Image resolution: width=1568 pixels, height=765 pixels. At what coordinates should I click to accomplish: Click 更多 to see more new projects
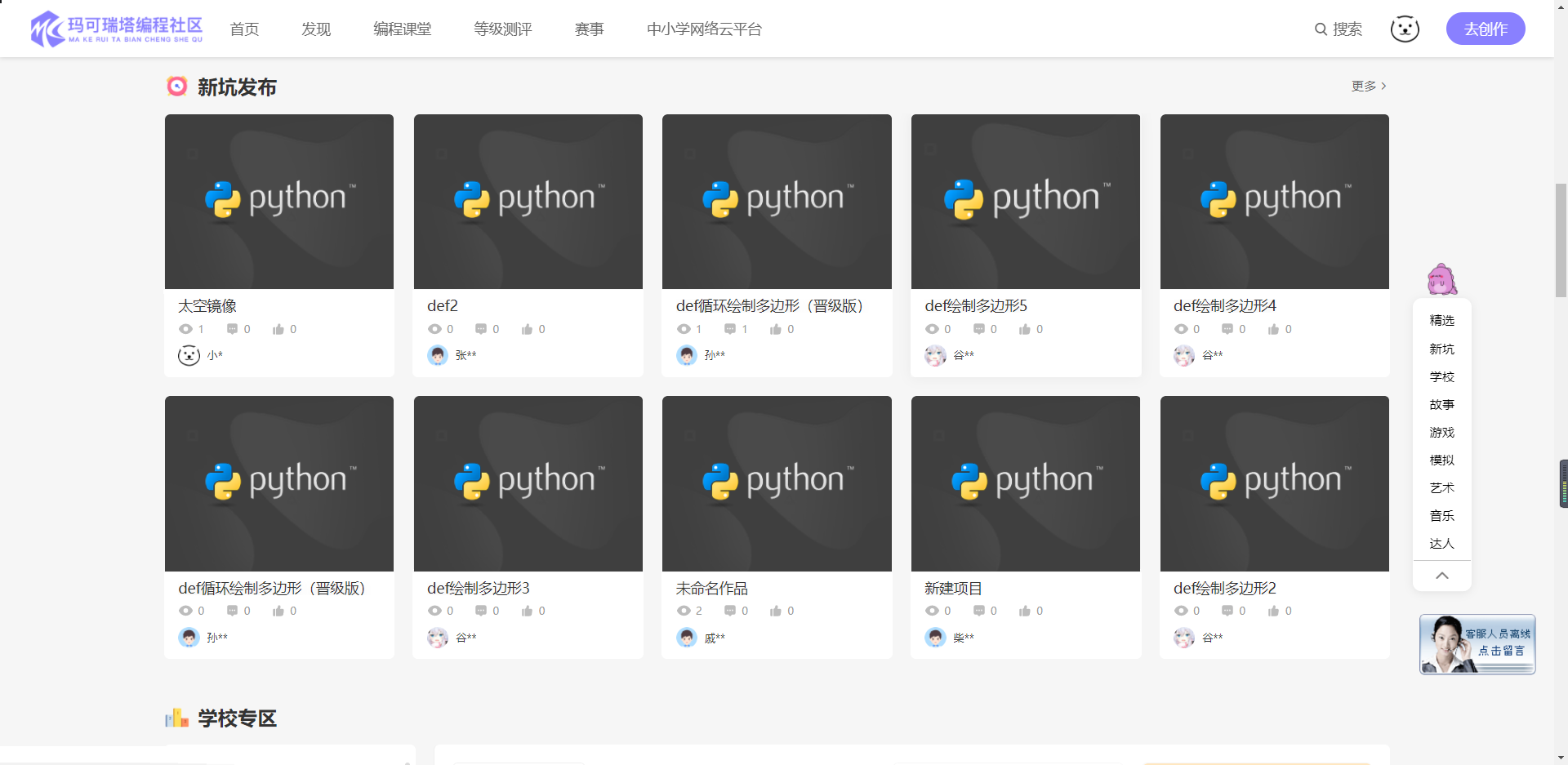pos(1369,86)
